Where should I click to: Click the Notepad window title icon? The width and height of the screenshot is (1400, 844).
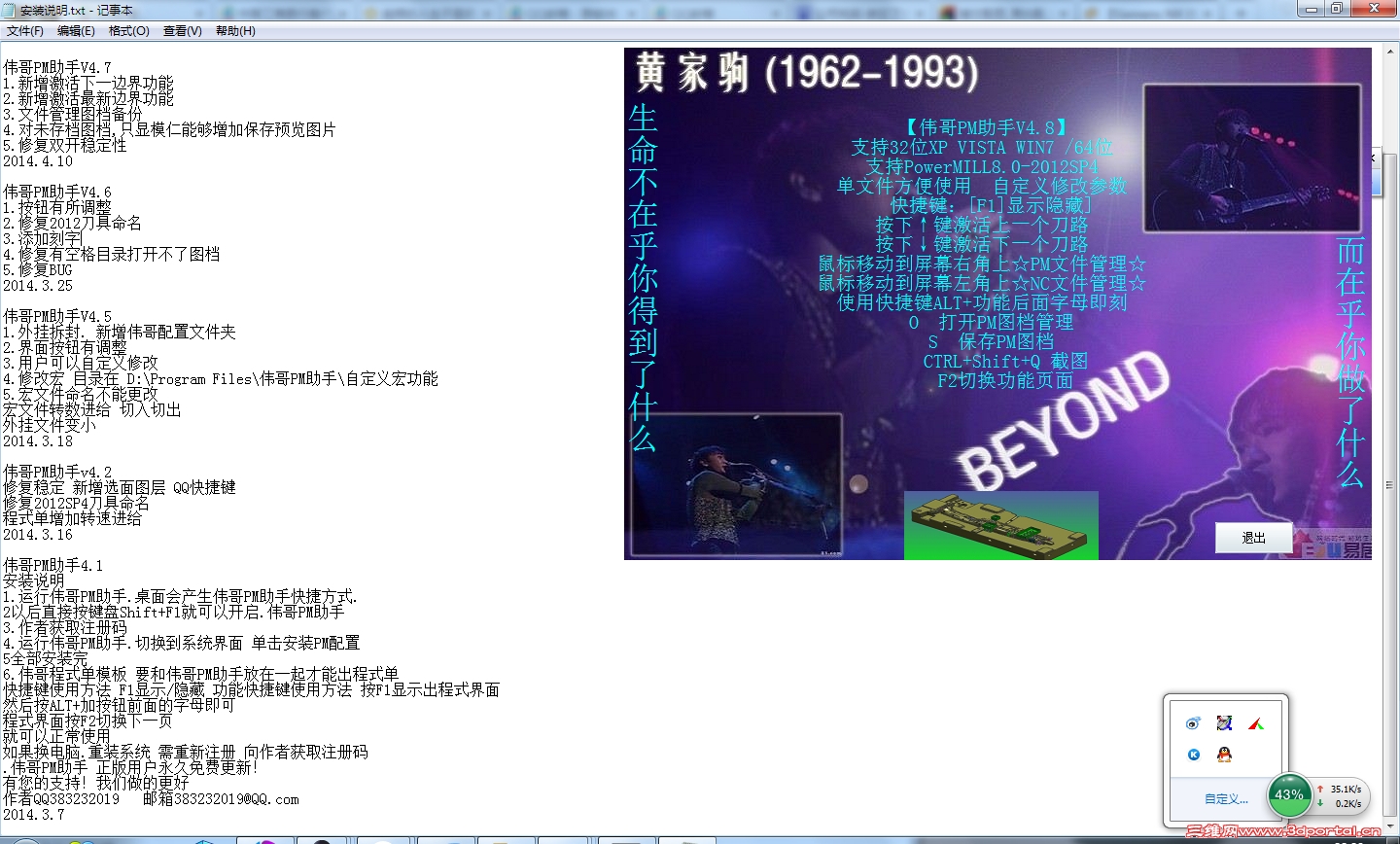pos(11,10)
